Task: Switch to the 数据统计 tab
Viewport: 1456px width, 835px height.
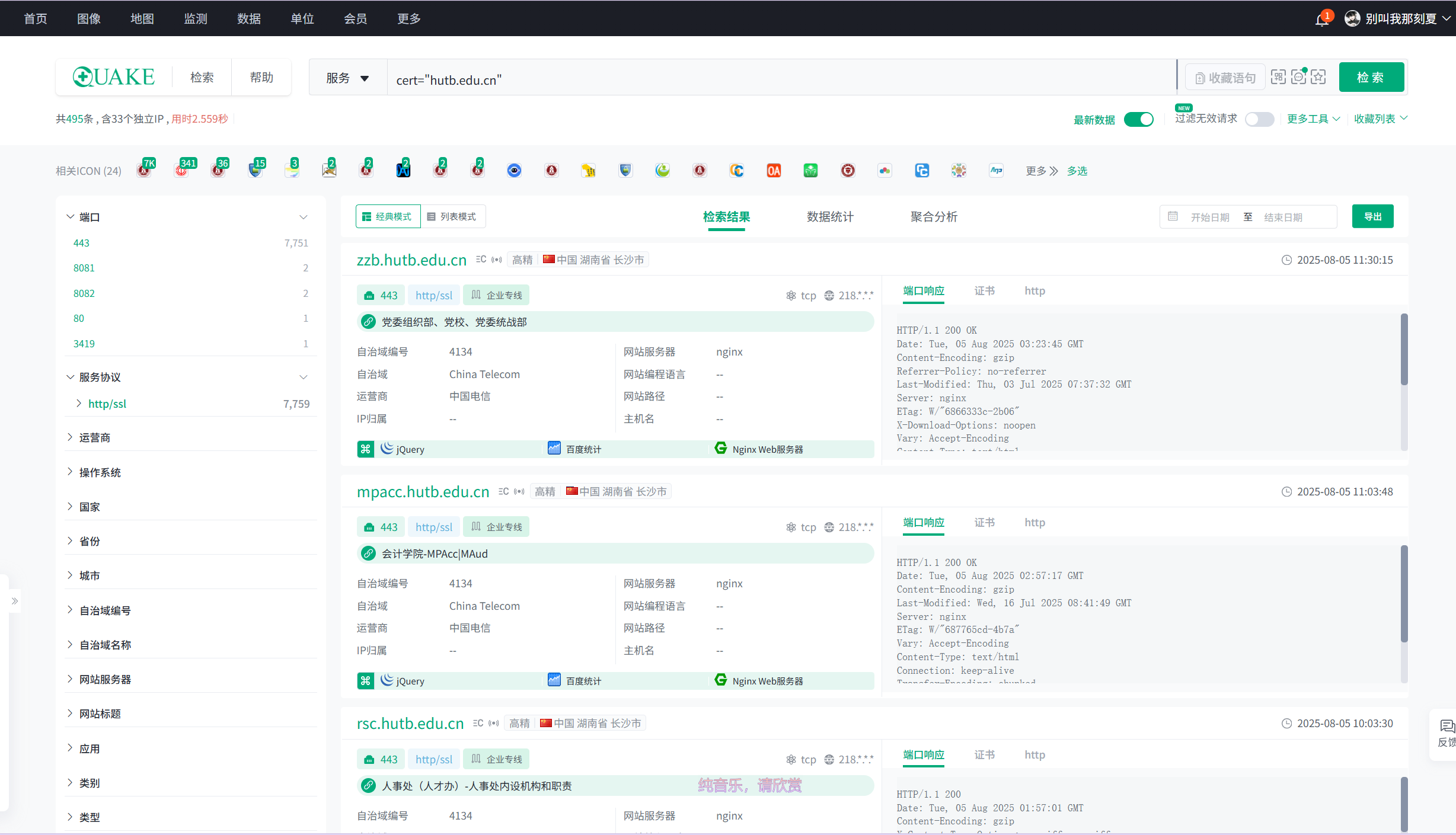Action: click(x=830, y=217)
